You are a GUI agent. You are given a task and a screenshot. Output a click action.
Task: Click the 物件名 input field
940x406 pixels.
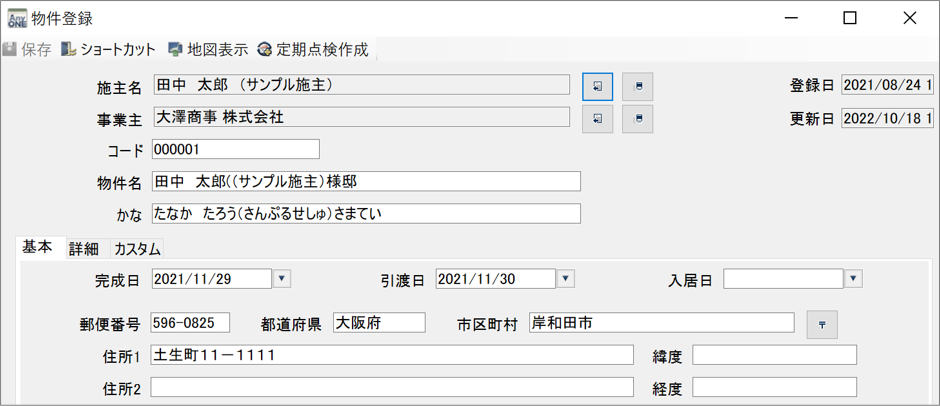tap(366, 182)
